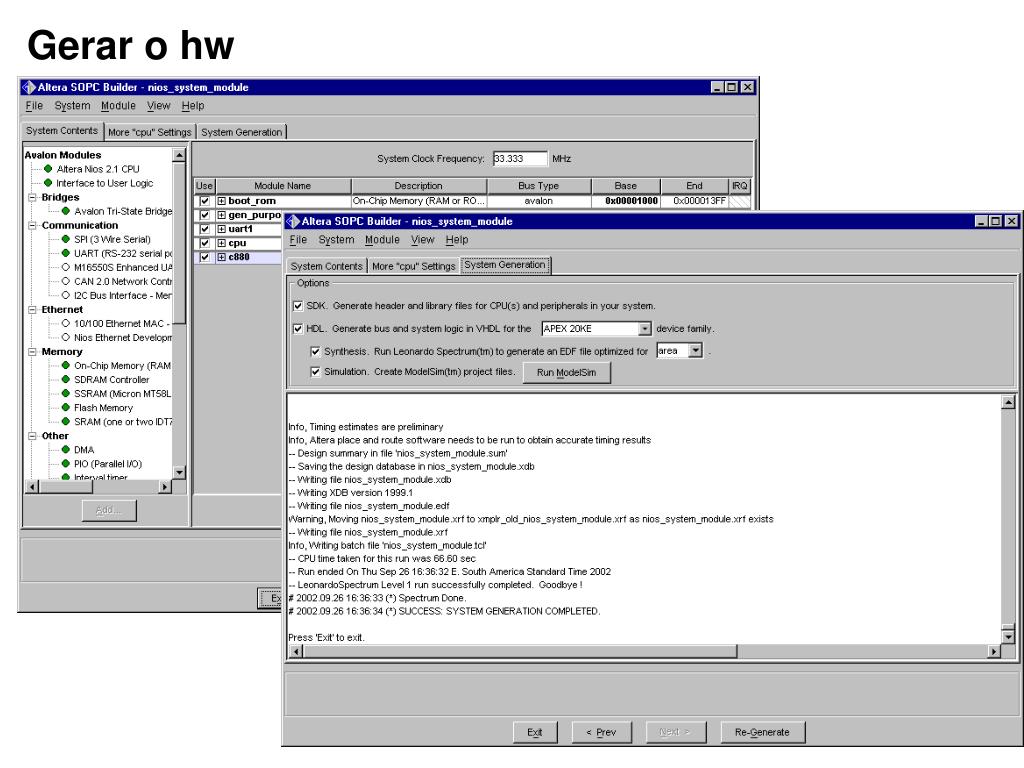Image resolution: width=1024 pixels, height=768 pixels.
Task: Click the SPI (3 Wire Serial) module icon
Action: click(65, 239)
